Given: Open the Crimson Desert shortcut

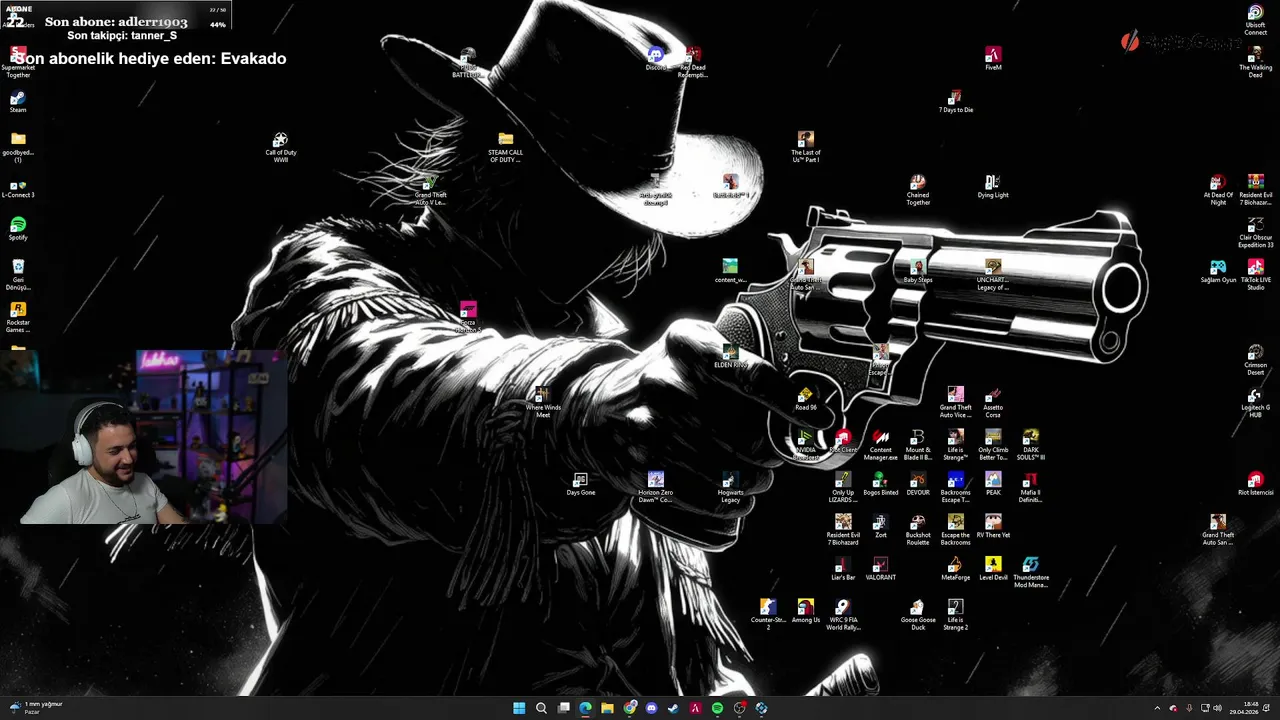Looking at the screenshot, I should (x=1256, y=359).
